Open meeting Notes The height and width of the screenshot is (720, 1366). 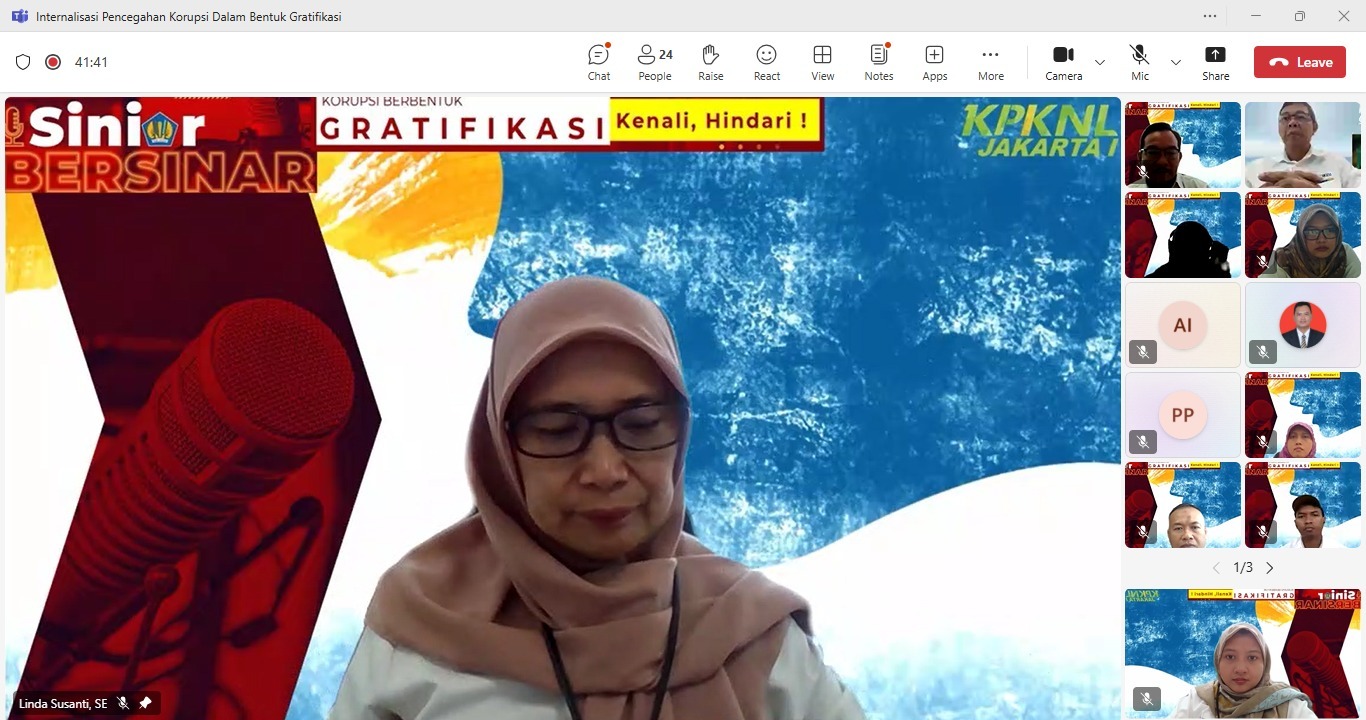click(879, 62)
